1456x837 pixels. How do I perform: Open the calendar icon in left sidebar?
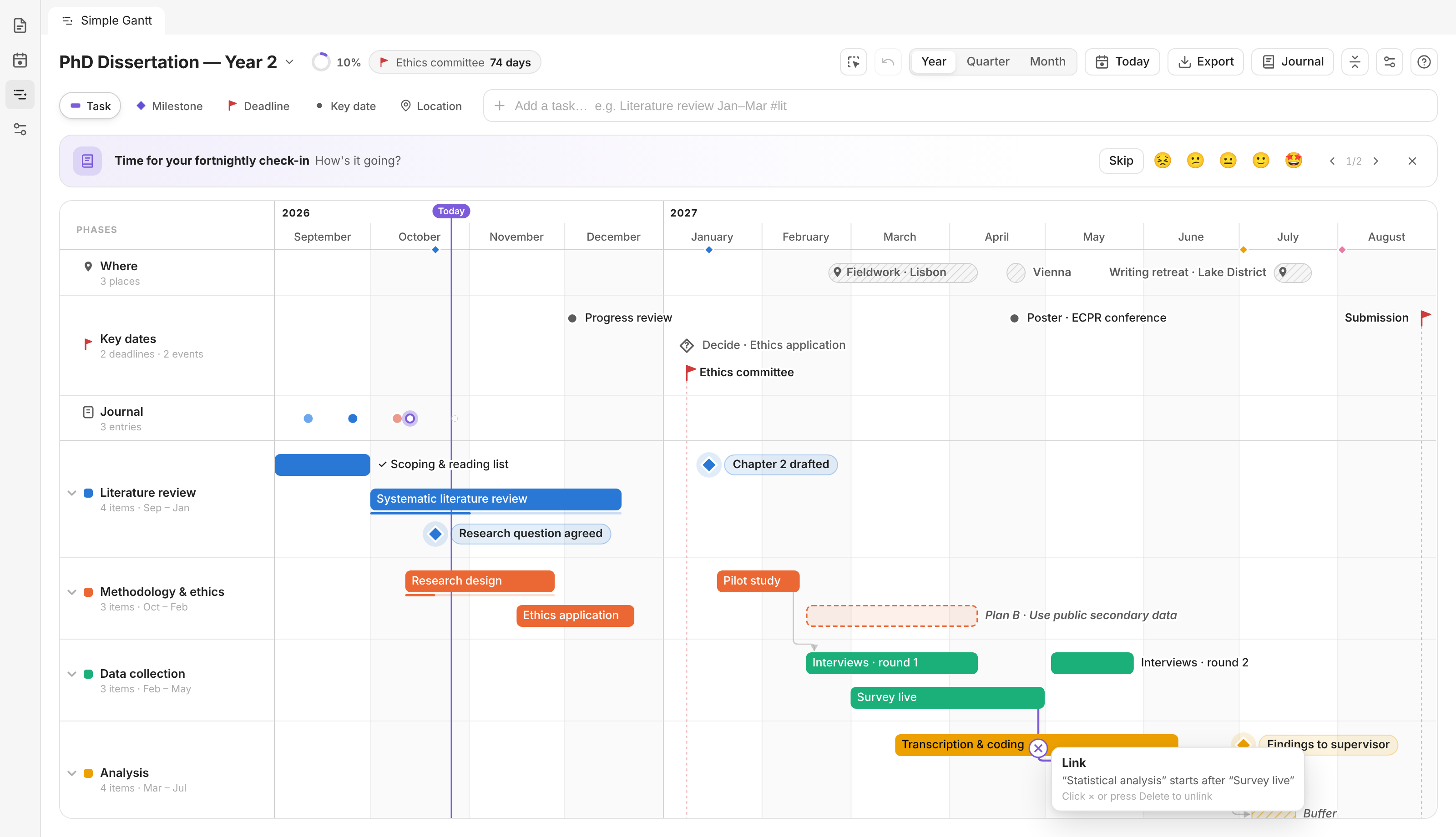20,60
